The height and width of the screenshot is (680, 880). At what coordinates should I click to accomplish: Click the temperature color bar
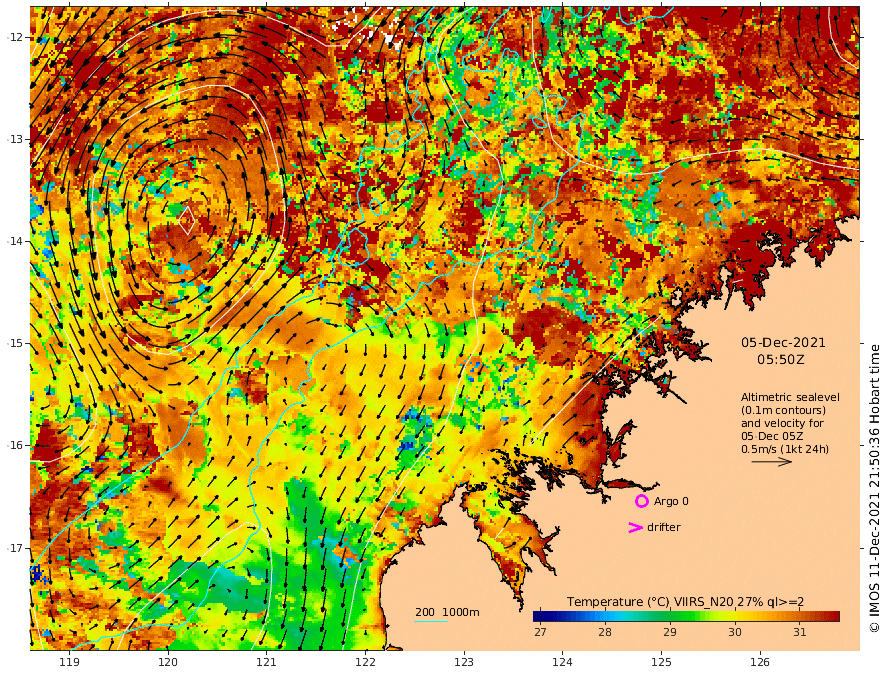click(686, 616)
